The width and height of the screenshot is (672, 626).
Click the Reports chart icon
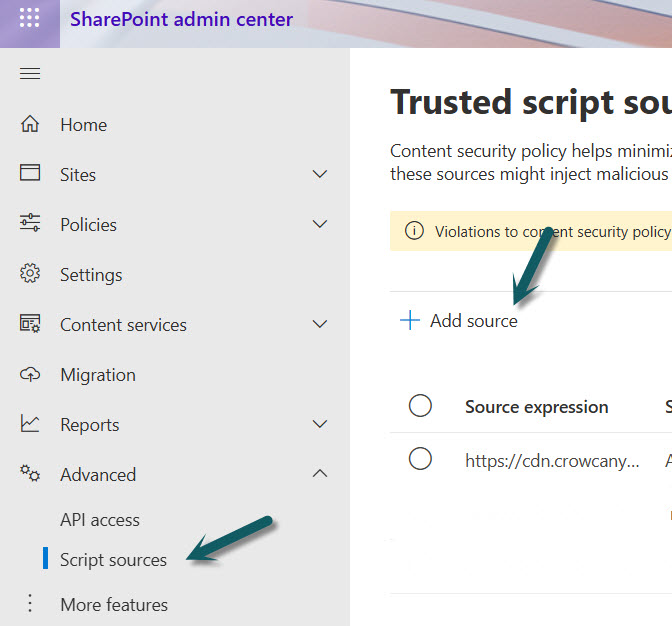tap(30, 424)
